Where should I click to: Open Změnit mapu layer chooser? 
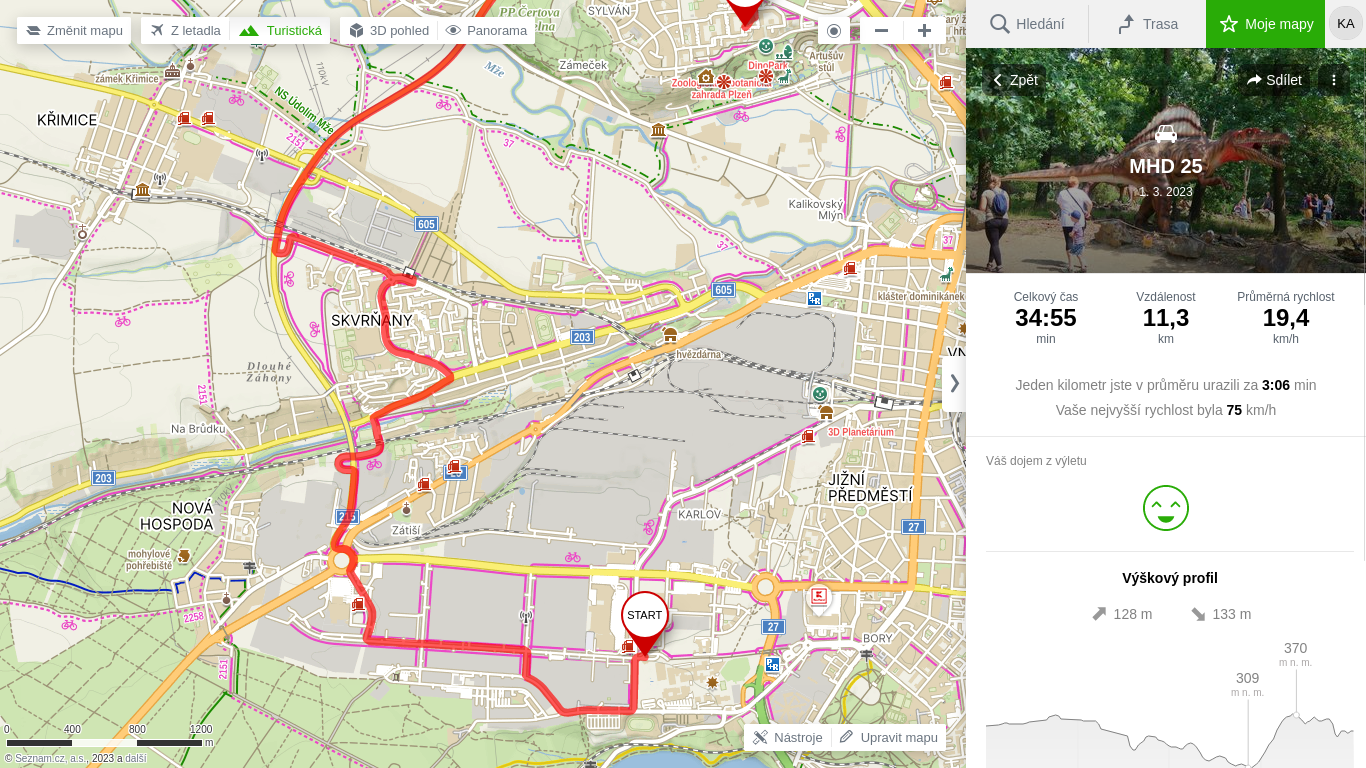click(74, 30)
